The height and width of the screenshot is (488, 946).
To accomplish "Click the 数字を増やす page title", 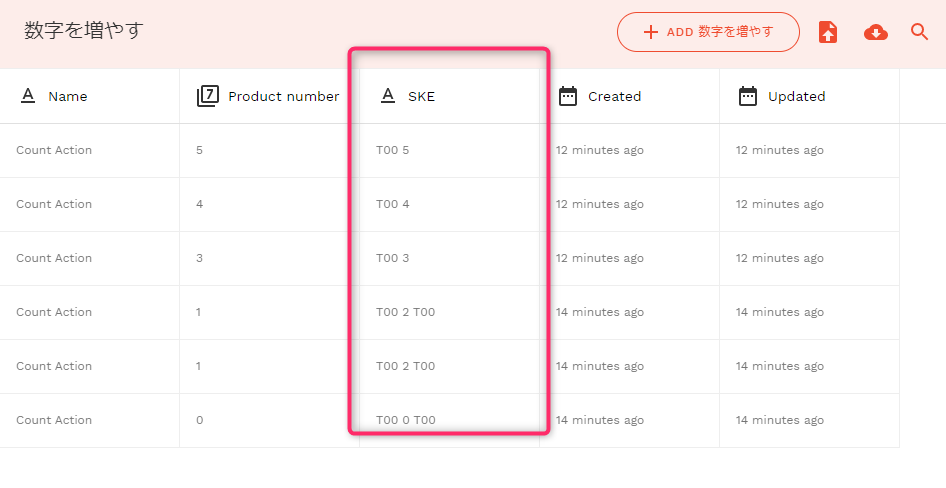I will [84, 30].
